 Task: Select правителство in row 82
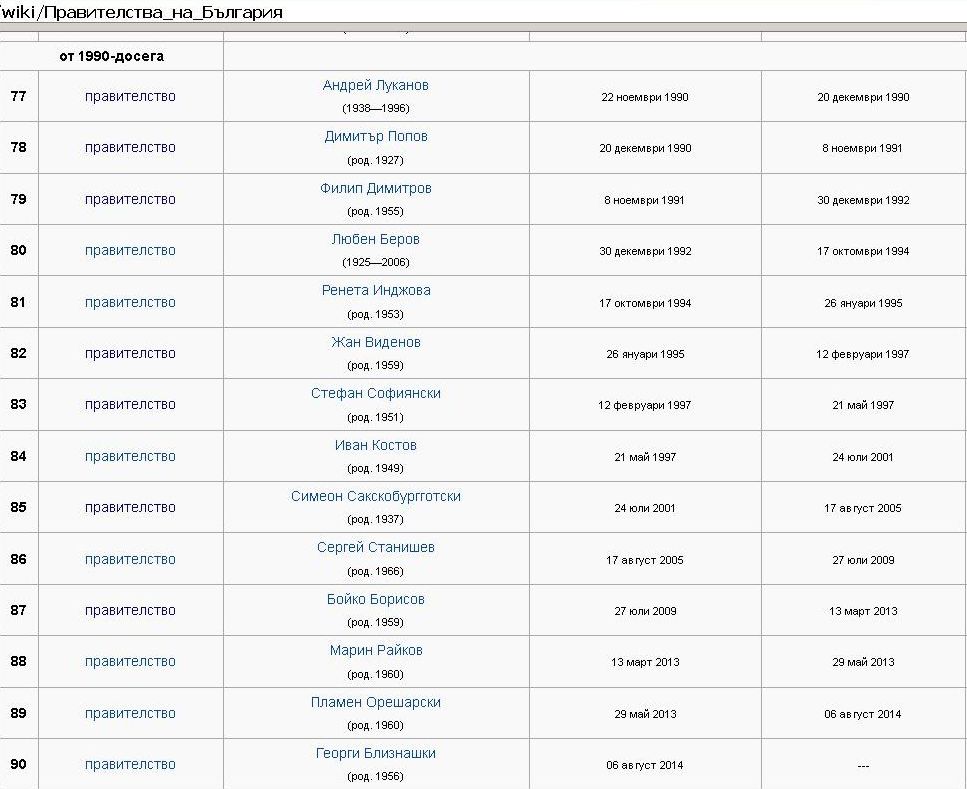(x=130, y=354)
